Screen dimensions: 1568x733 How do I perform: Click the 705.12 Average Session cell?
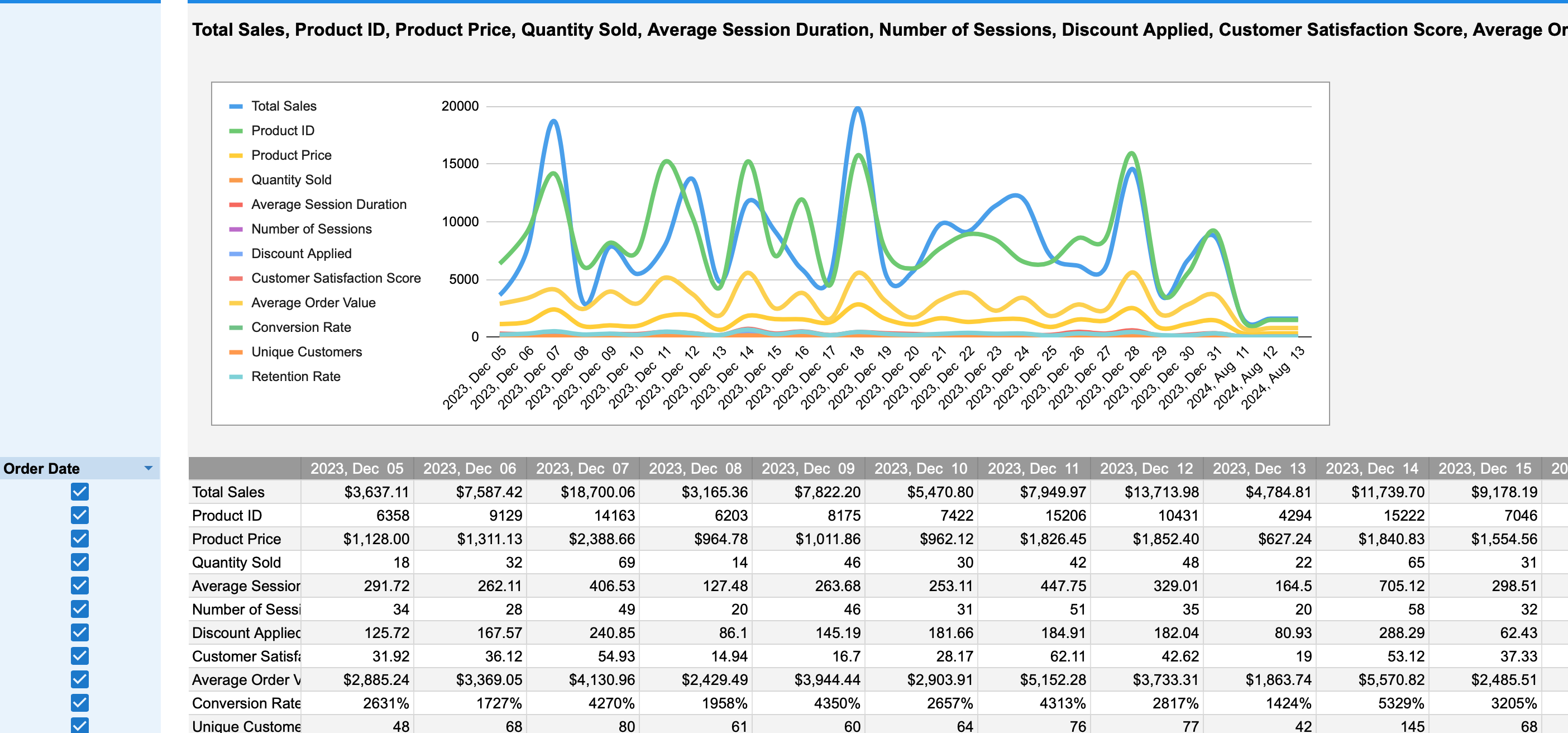click(x=1373, y=586)
